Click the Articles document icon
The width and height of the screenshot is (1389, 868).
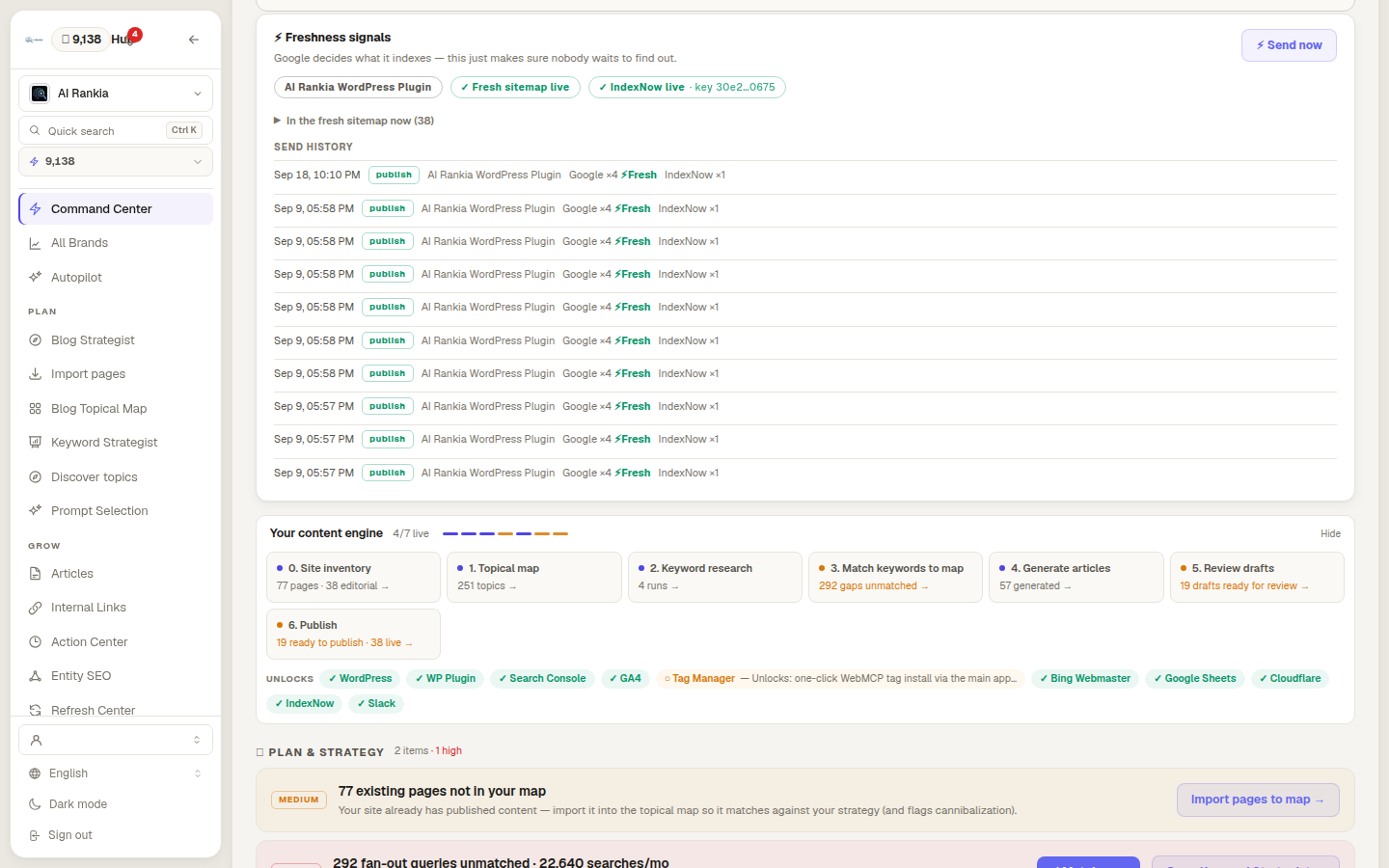tap(35, 574)
